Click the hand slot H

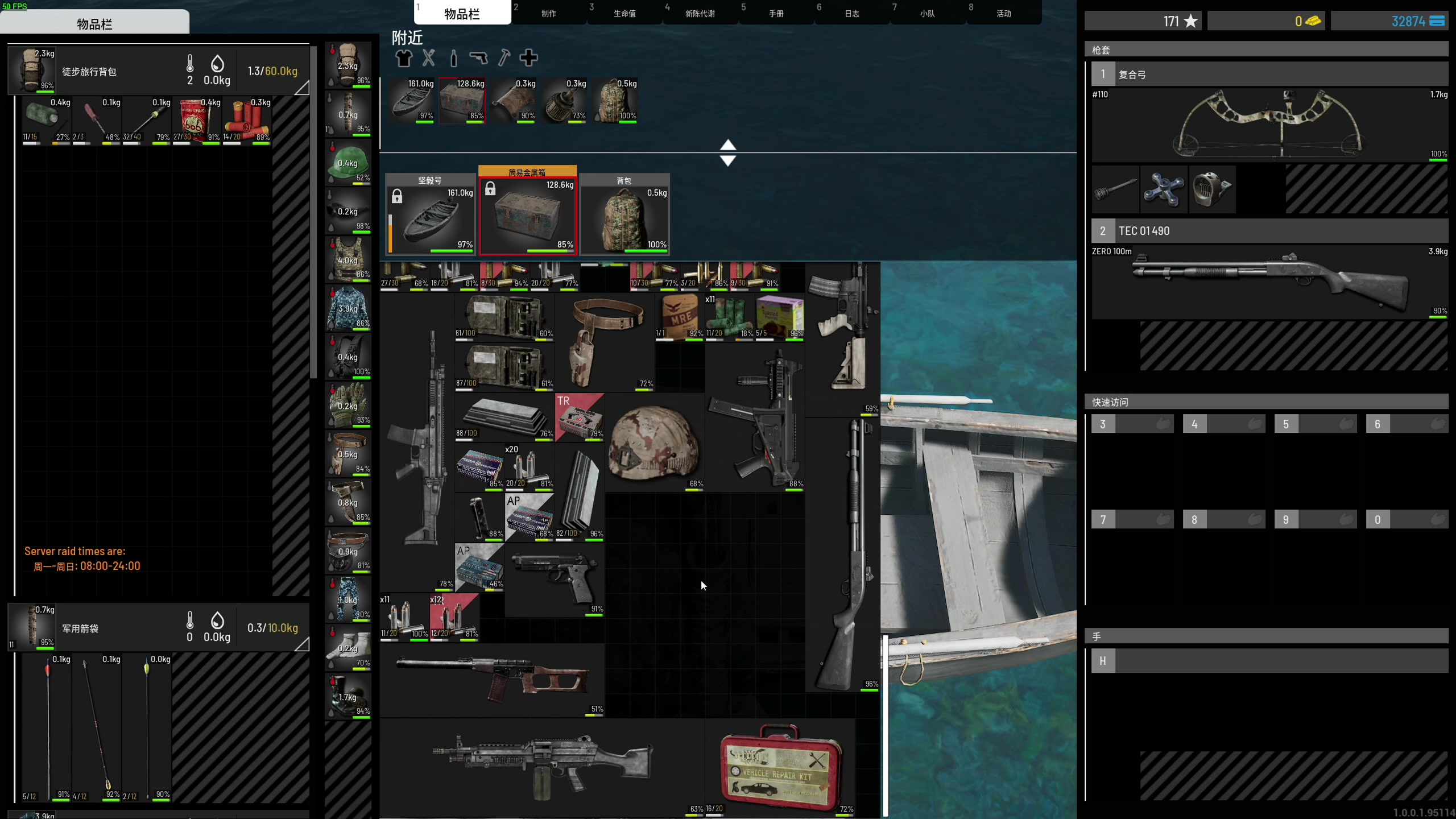pos(1269,661)
